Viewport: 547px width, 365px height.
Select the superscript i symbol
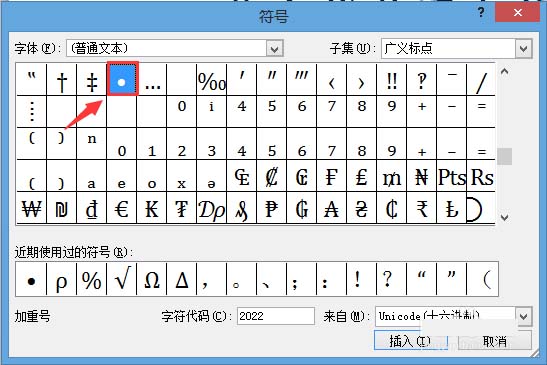click(x=212, y=111)
